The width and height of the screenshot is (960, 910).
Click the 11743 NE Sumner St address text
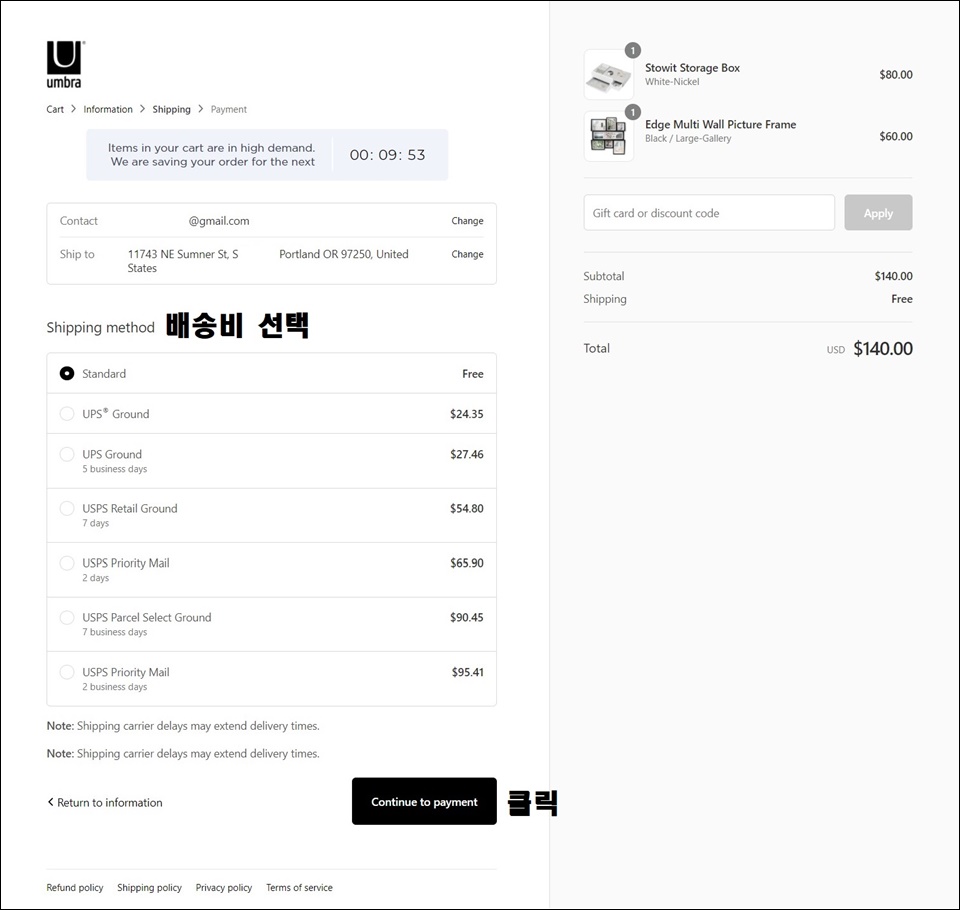coord(183,254)
